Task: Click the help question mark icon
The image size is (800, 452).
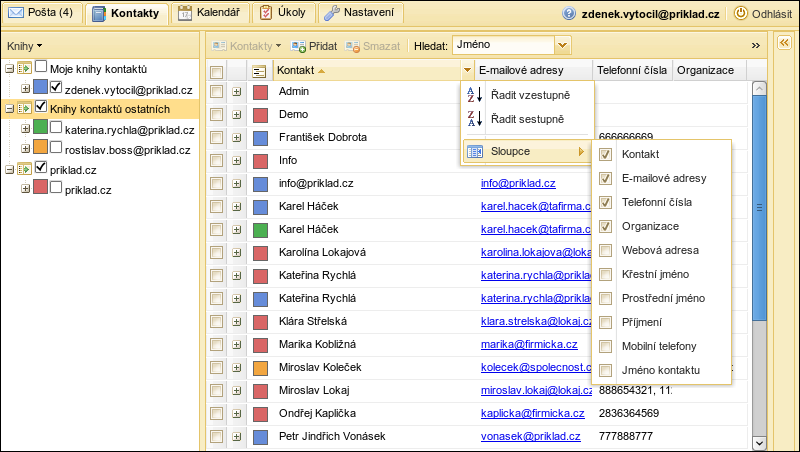Action: coord(569,14)
